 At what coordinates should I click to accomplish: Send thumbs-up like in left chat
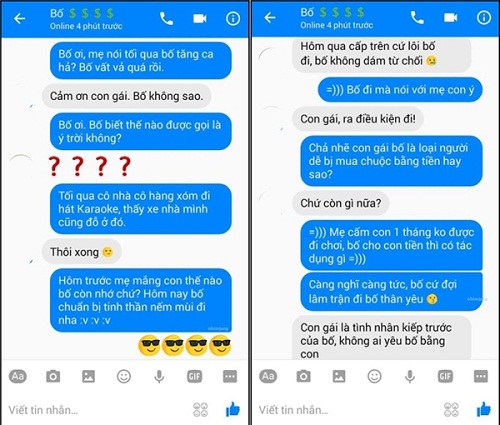coord(233,409)
